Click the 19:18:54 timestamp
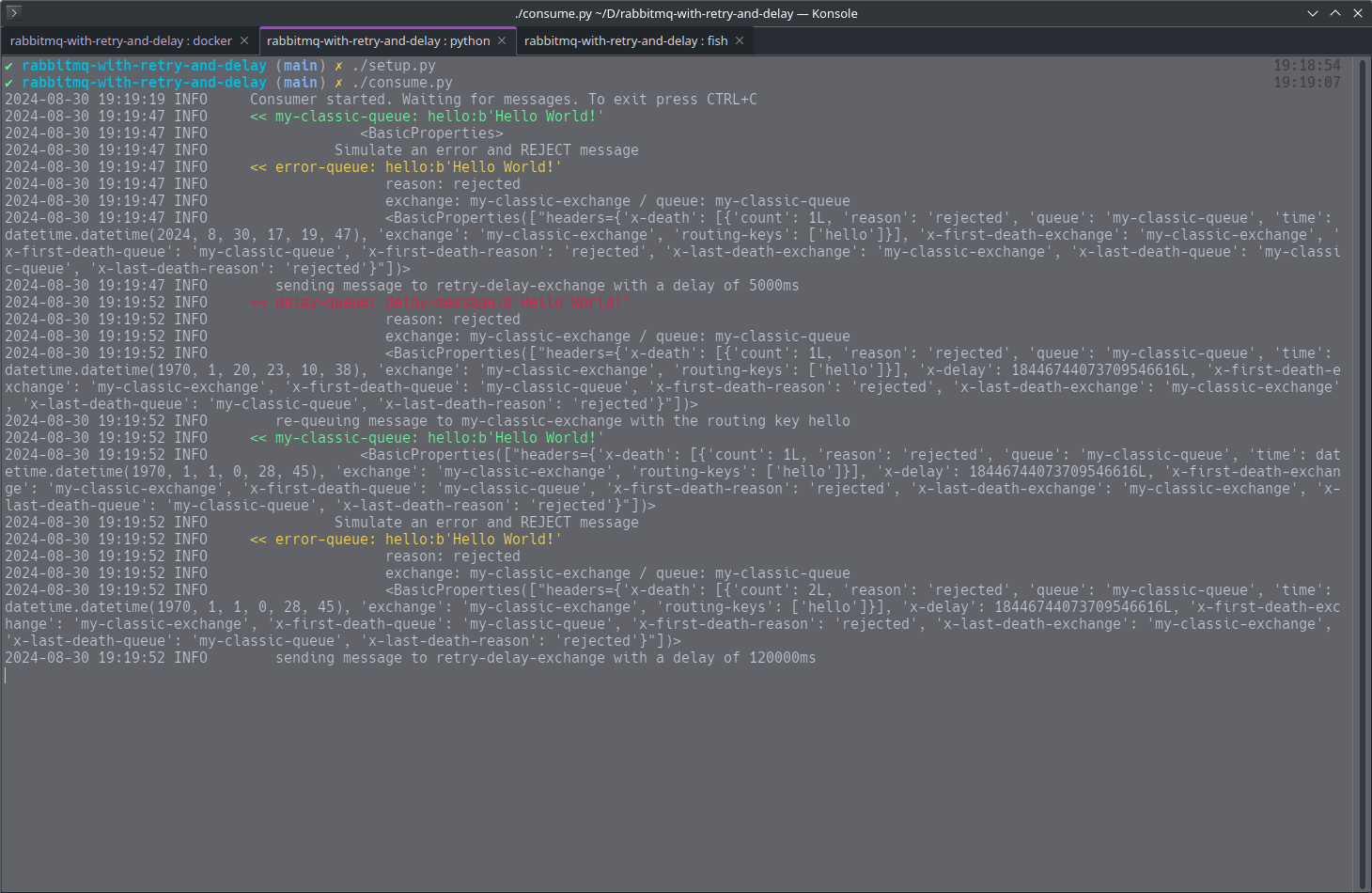This screenshot has height=893, width=1372. pos(1307,66)
